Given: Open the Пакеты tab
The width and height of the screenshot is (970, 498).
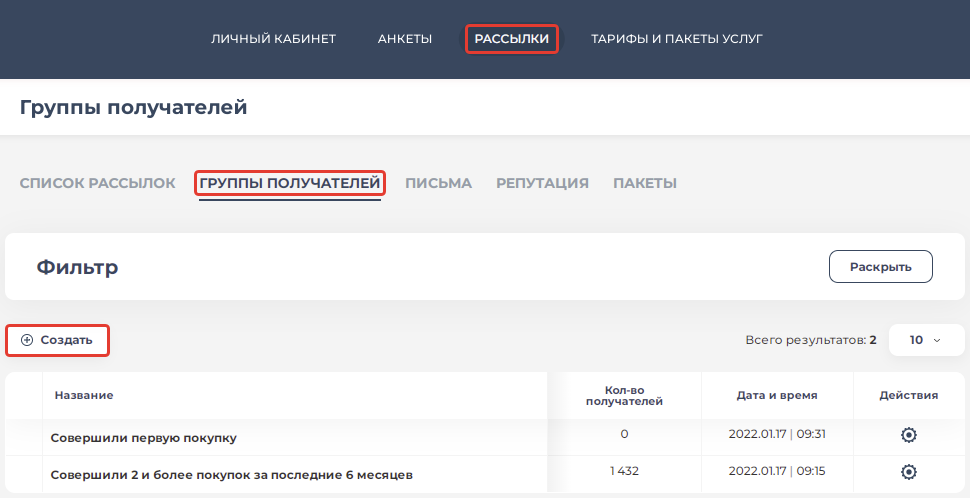Looking at the screenshot, I should tap(645, 183).
